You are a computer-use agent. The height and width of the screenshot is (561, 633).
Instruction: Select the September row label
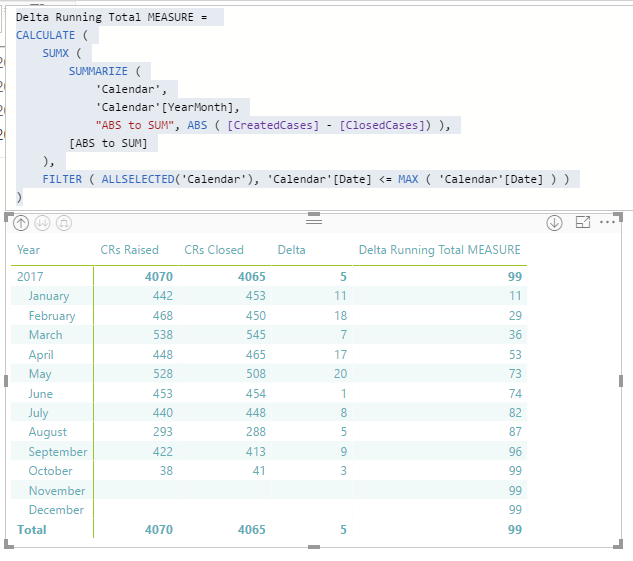pyautogui.click(x=58, y=452)
